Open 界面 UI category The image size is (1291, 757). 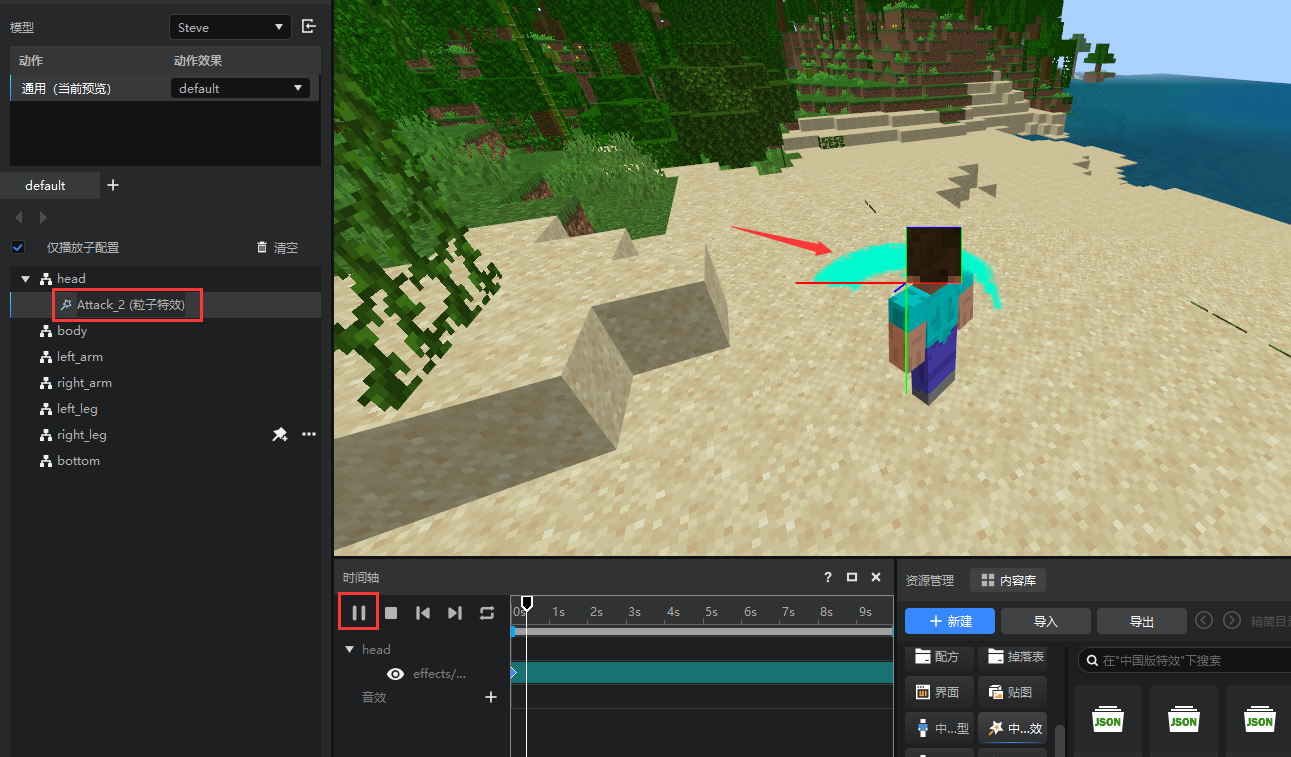pos(939,692)
